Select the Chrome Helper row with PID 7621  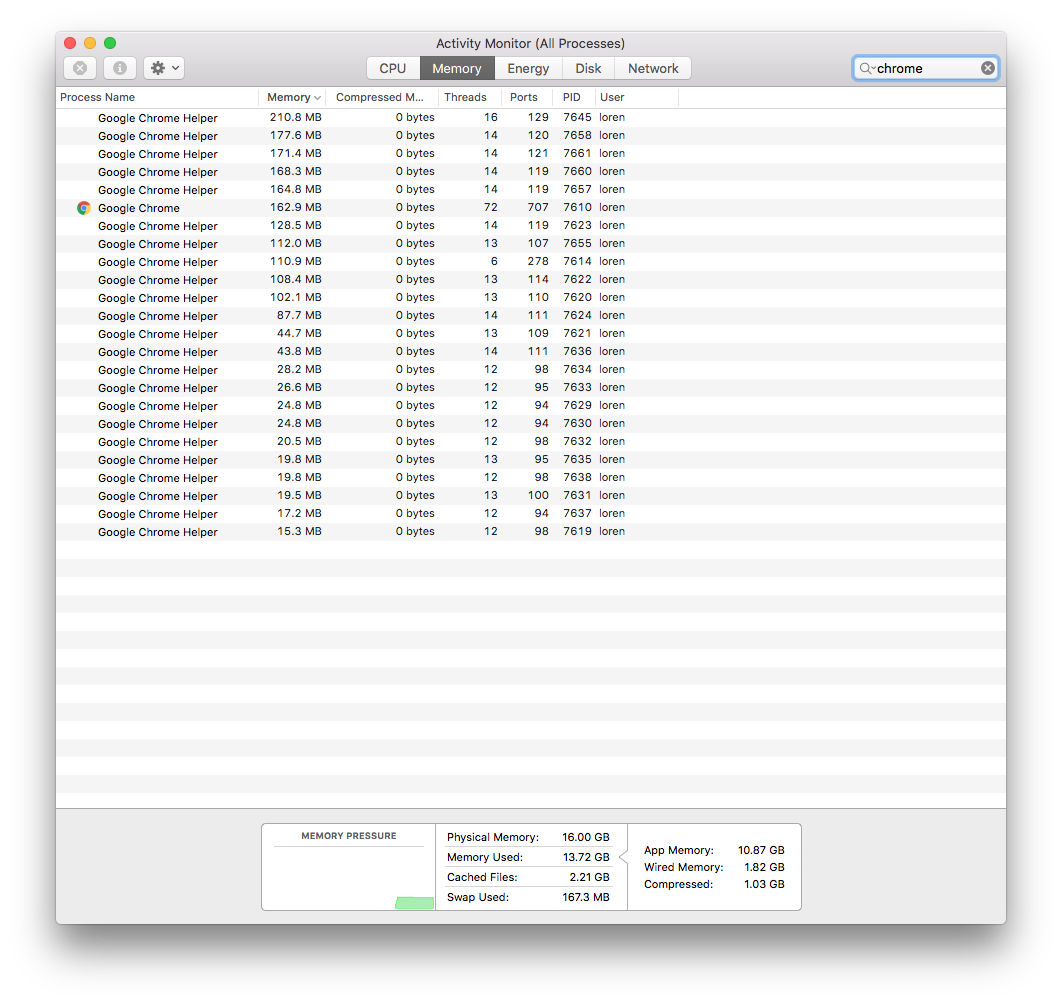coord(531,334)
